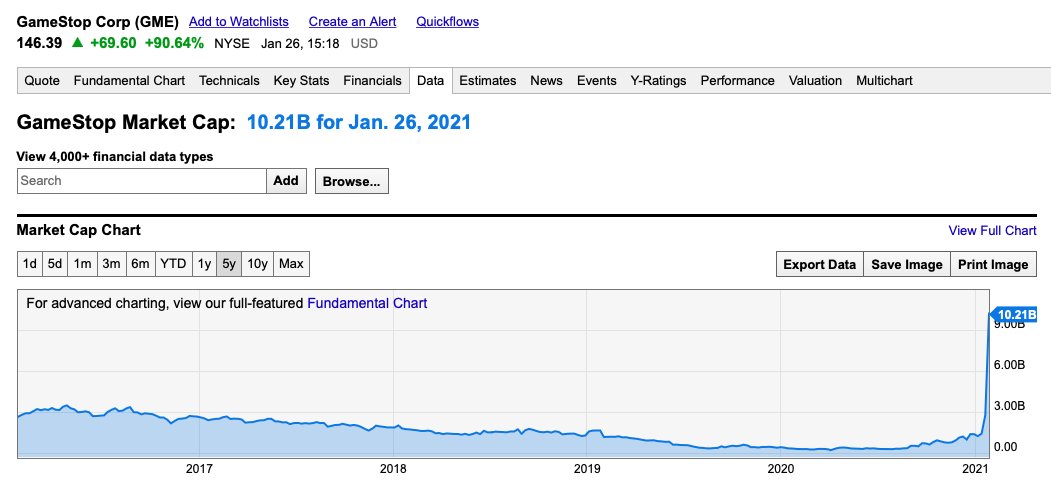Click the +90.64% change value
The height and width of the screenshot is (488, 1051).
click(174, 44)
